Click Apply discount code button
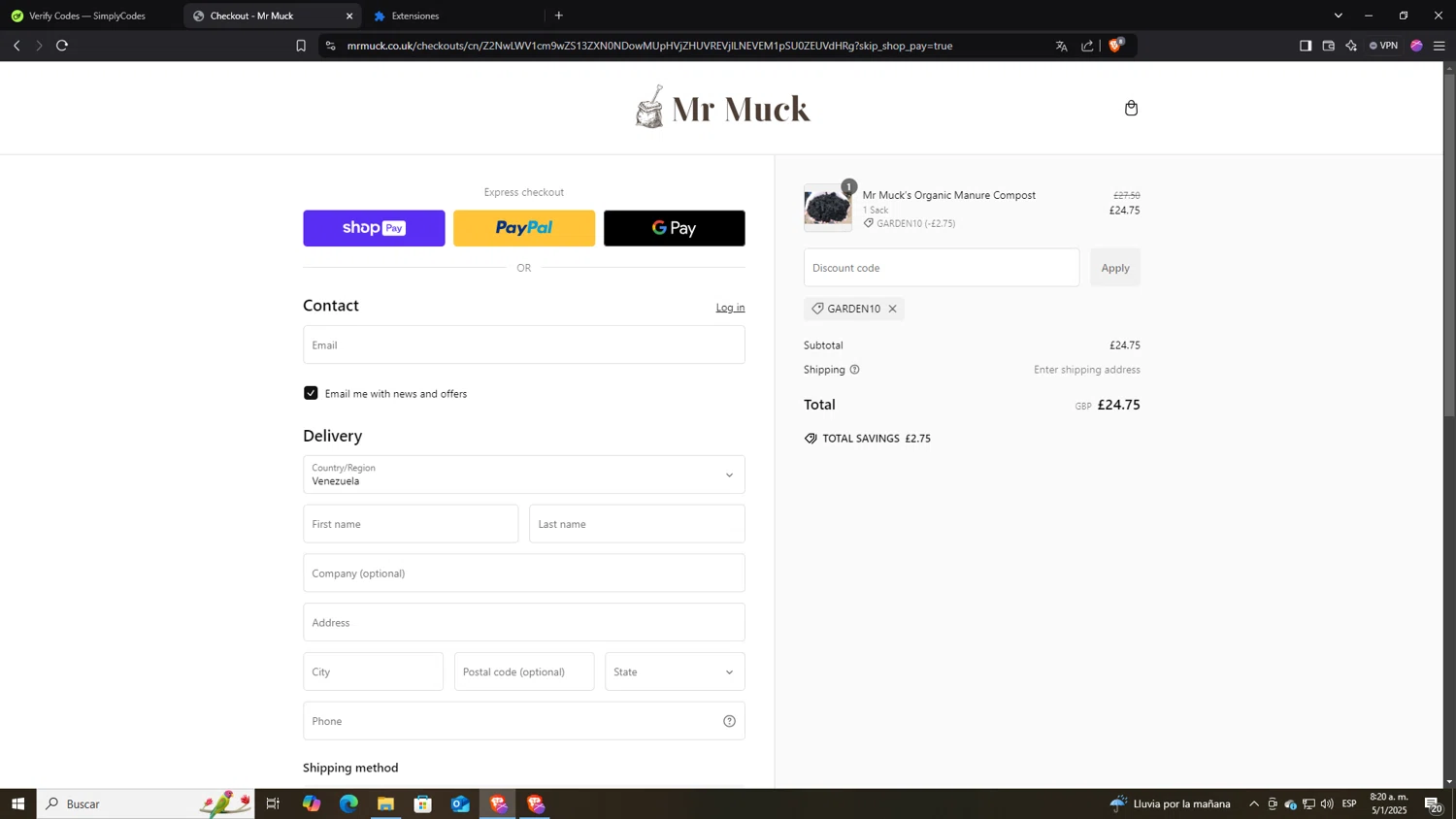The height and width of the screenshot is (819, 1456). [1115, 268]
